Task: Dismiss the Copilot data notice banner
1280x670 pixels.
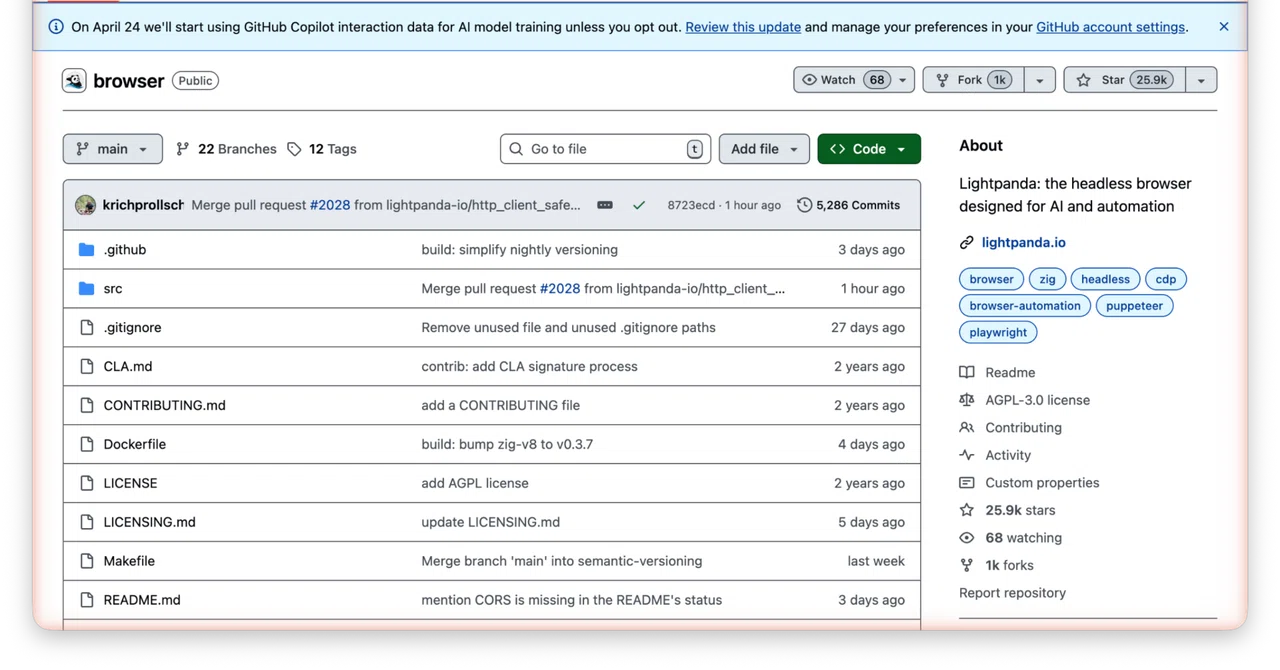Action: (1224, 27)
